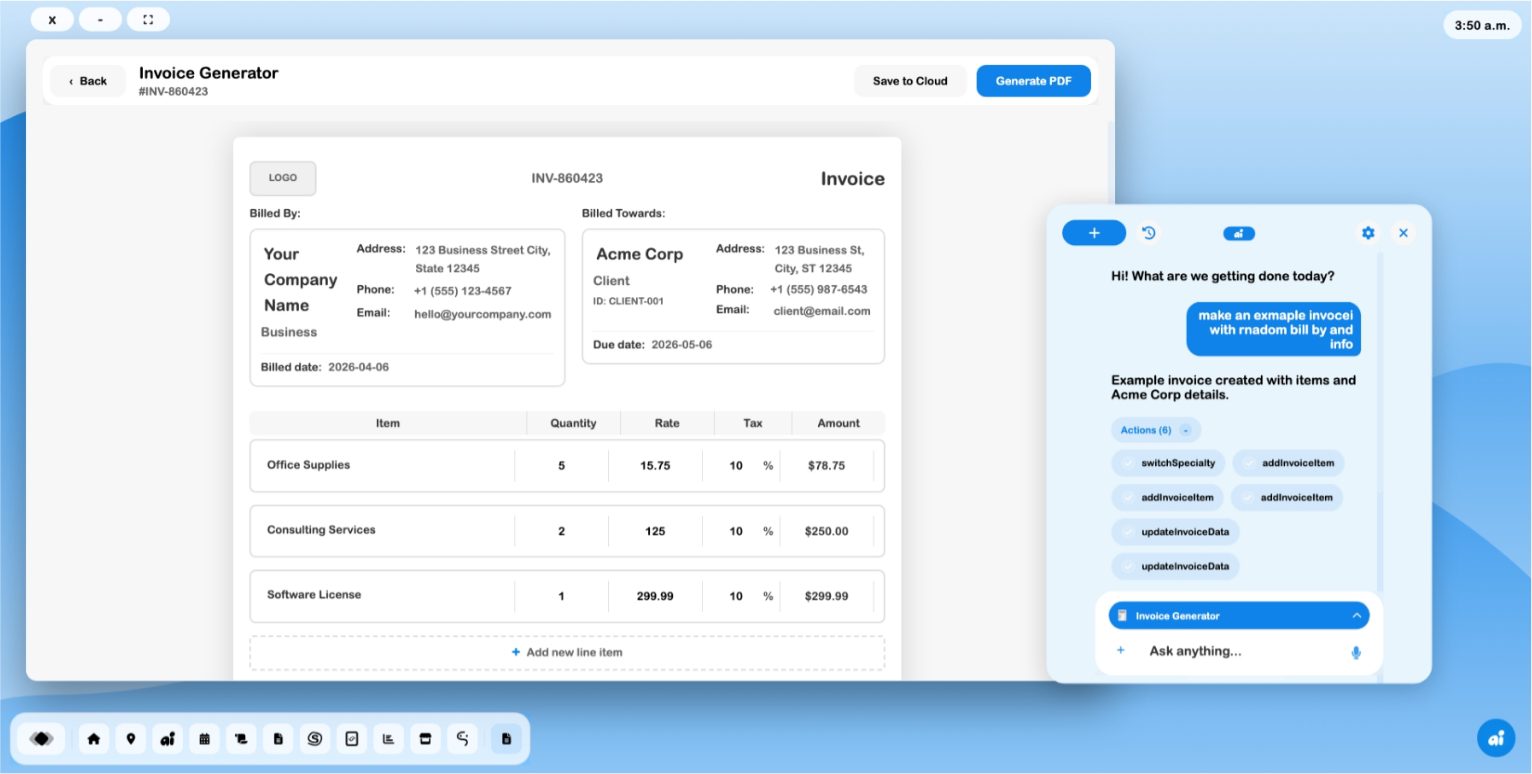Click the switchSpecialty action chip
1532x774 pixels.
(x=1168, y=463)
